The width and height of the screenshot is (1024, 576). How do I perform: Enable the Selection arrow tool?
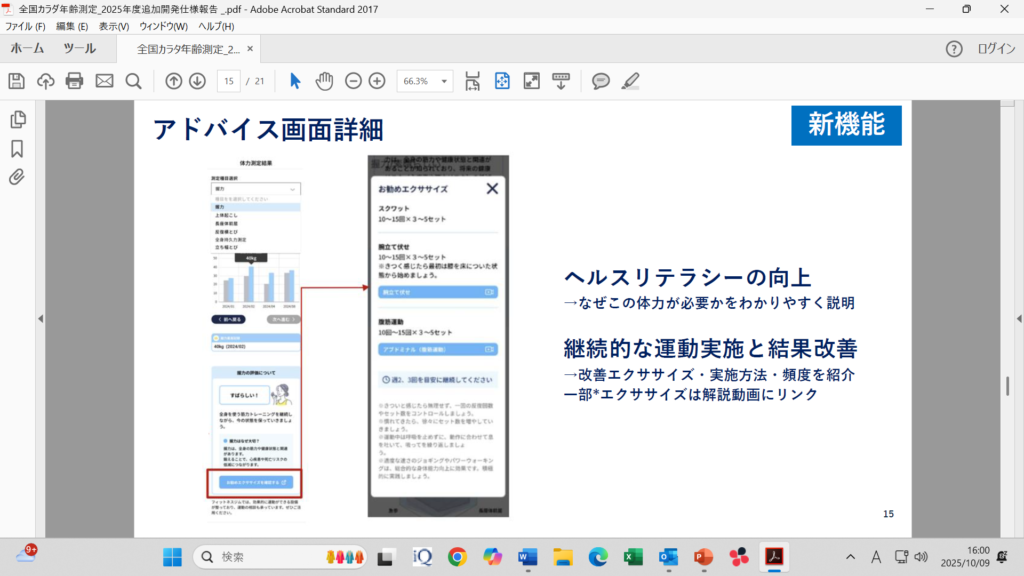tap(295, 81)
